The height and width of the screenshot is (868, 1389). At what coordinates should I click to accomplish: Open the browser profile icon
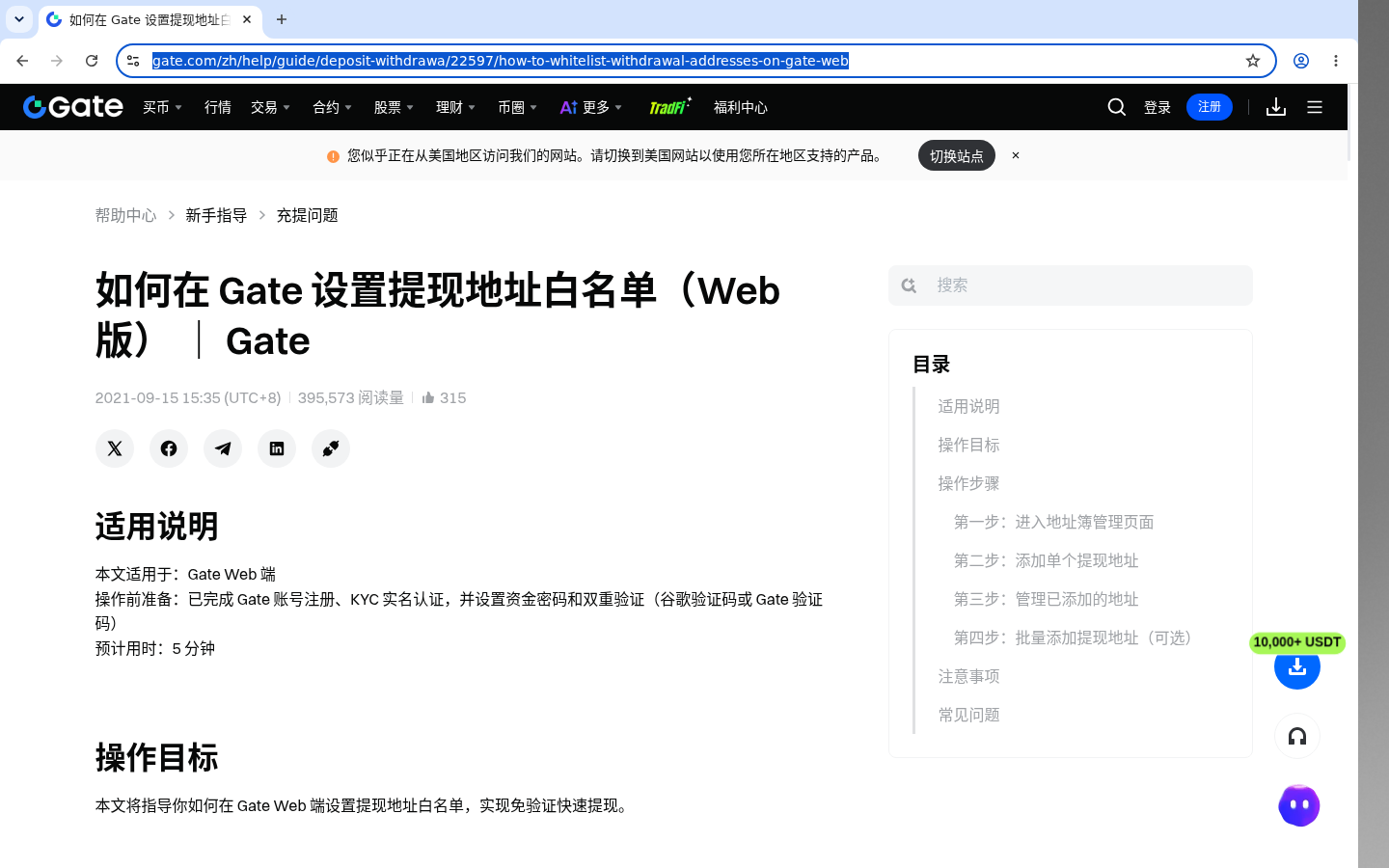pos(1301,61)
